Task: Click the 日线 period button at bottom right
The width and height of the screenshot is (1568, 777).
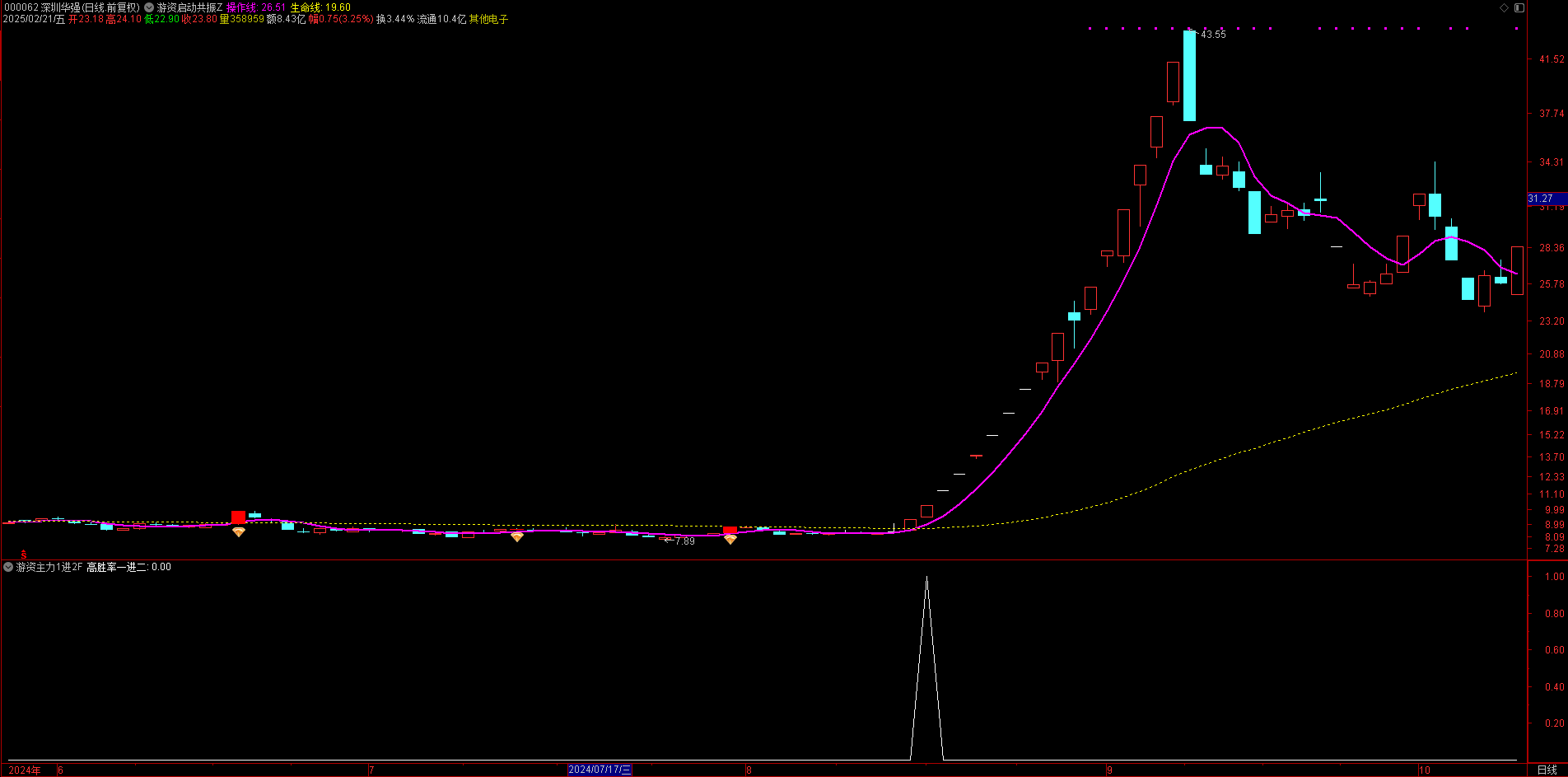Action: tap(1547, 770)
